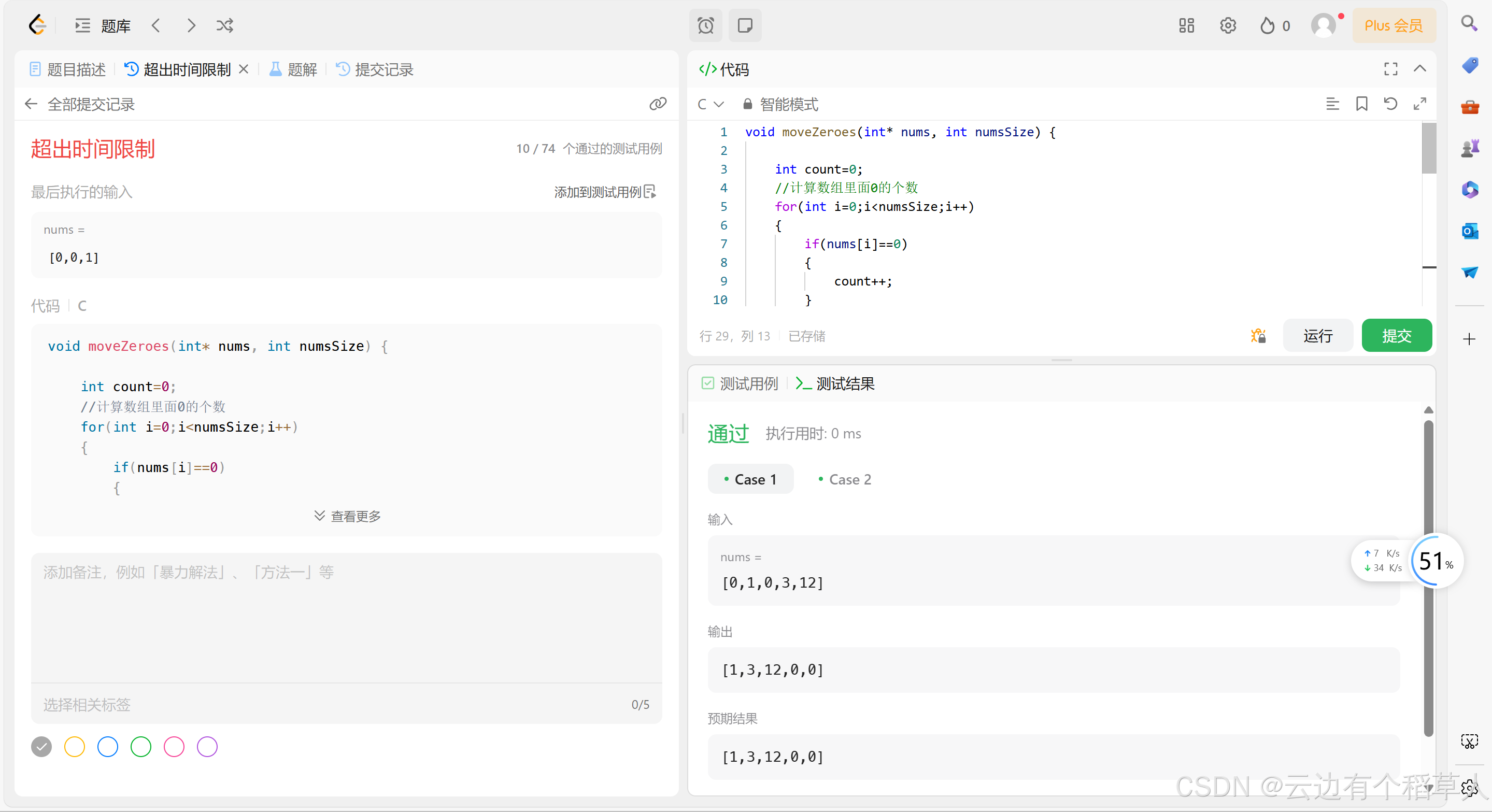The width and height of the screenshot is (1492, 812).
Task: Select the grey checked color circle
Action: click(x=41, y=747)
